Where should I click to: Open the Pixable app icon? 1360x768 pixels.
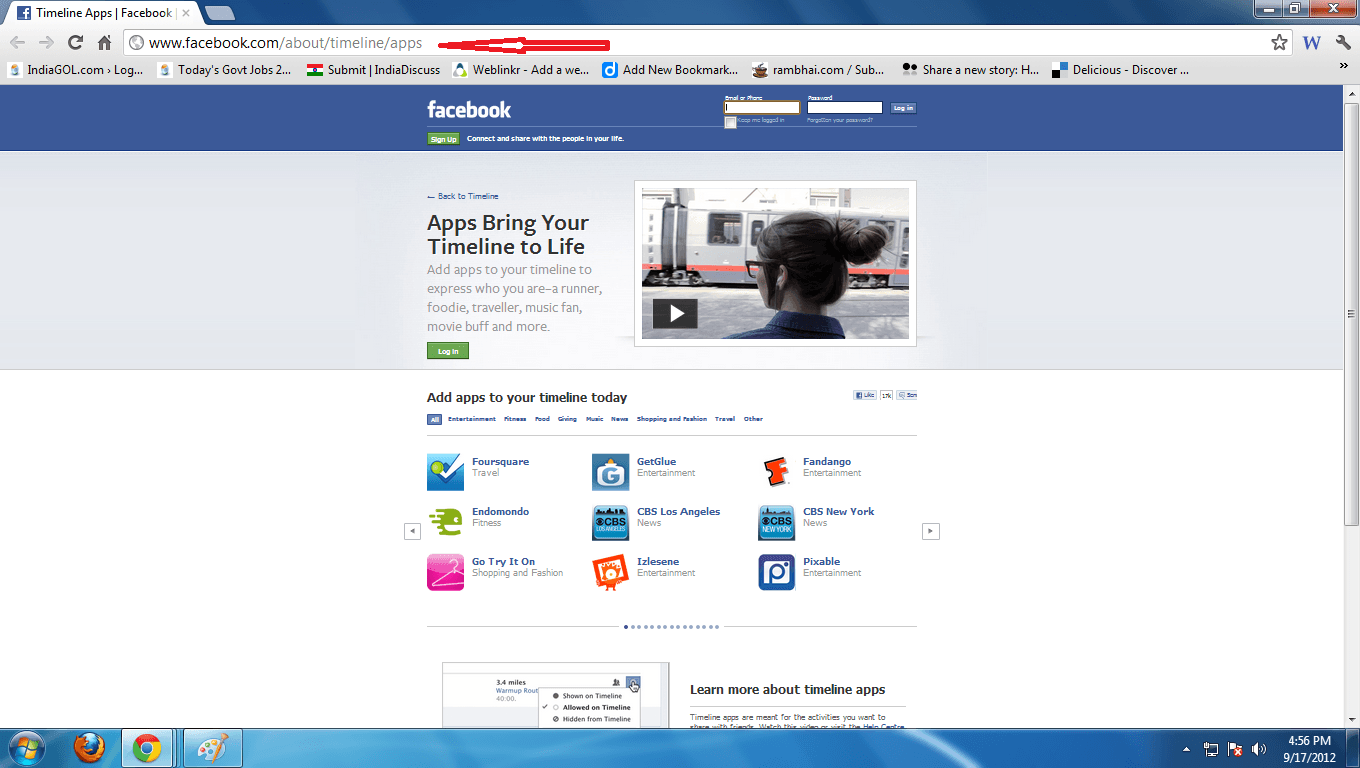coord(776,571)
